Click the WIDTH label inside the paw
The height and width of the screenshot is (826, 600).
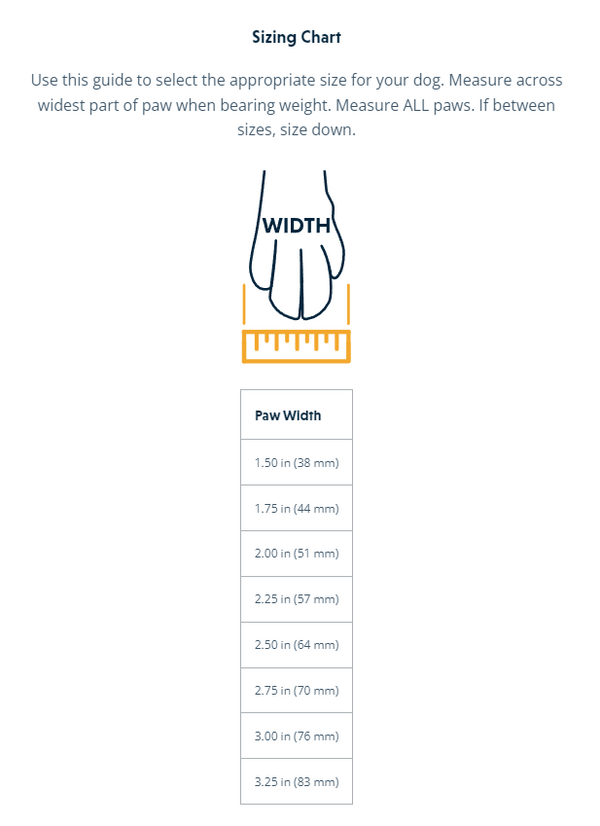pyautogui.click(x=296, y=226)
